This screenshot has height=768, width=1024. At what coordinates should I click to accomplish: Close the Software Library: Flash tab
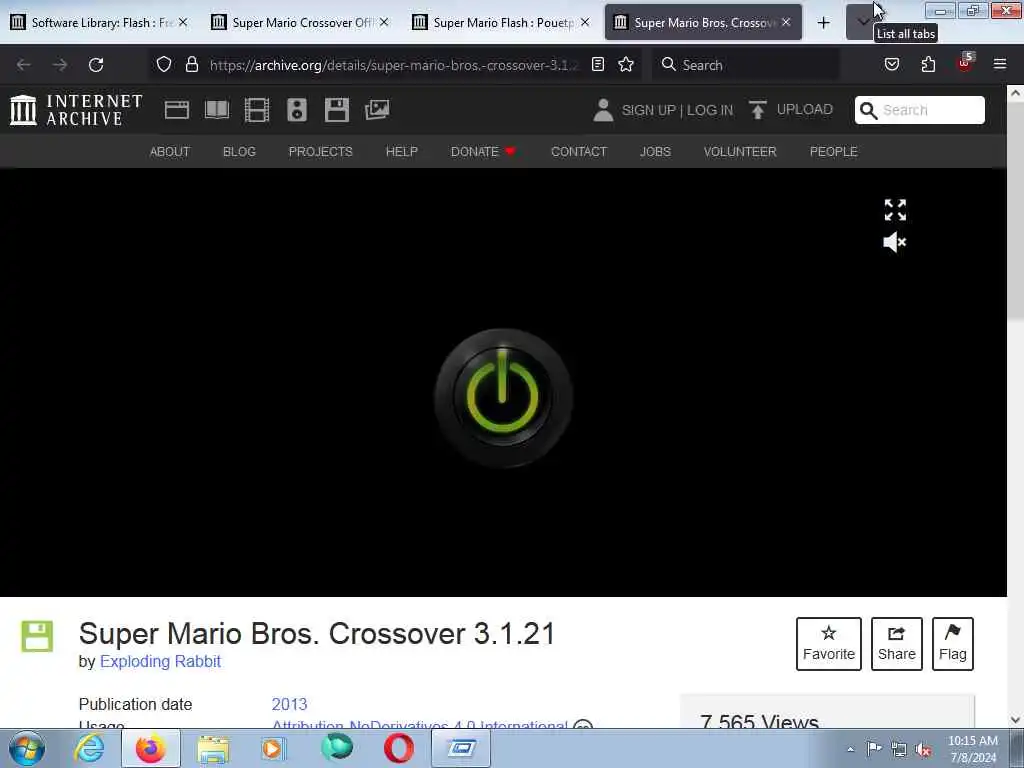pos(183,22)
